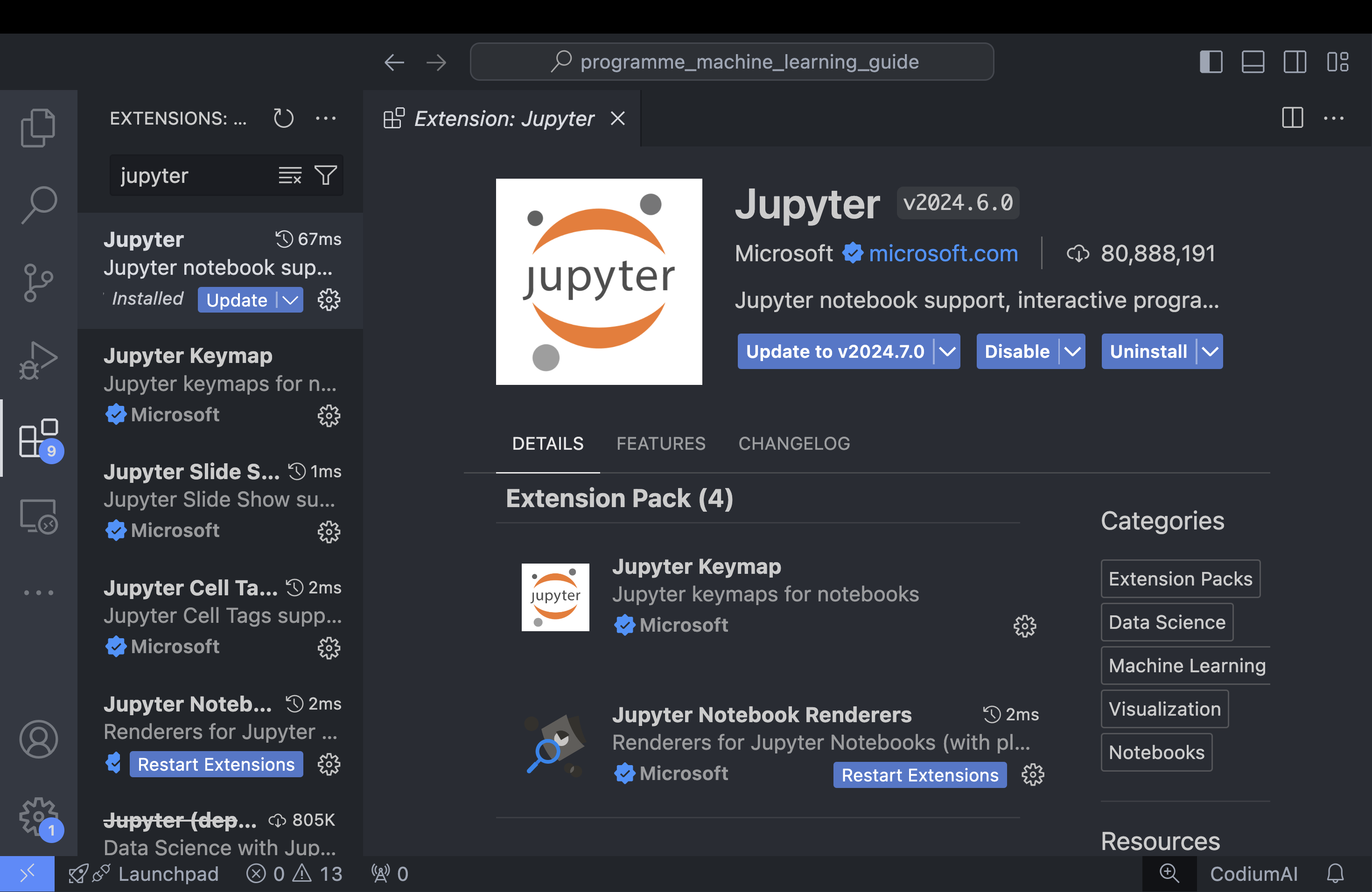Viewport: 1372px width, 892px height.
Task: Split the editor to the right
Action: (x=1292, y=118)
